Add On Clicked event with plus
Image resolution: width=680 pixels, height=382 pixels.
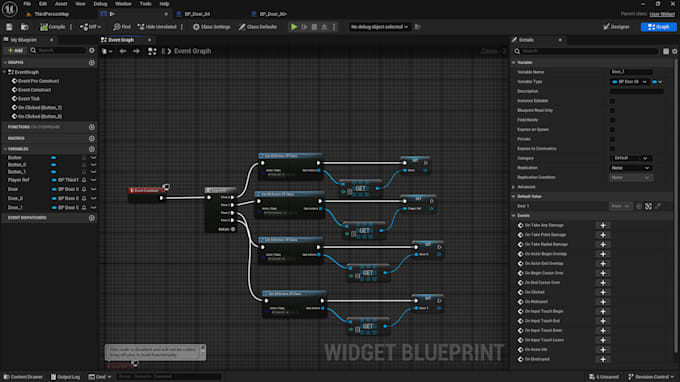coord(603,292)
